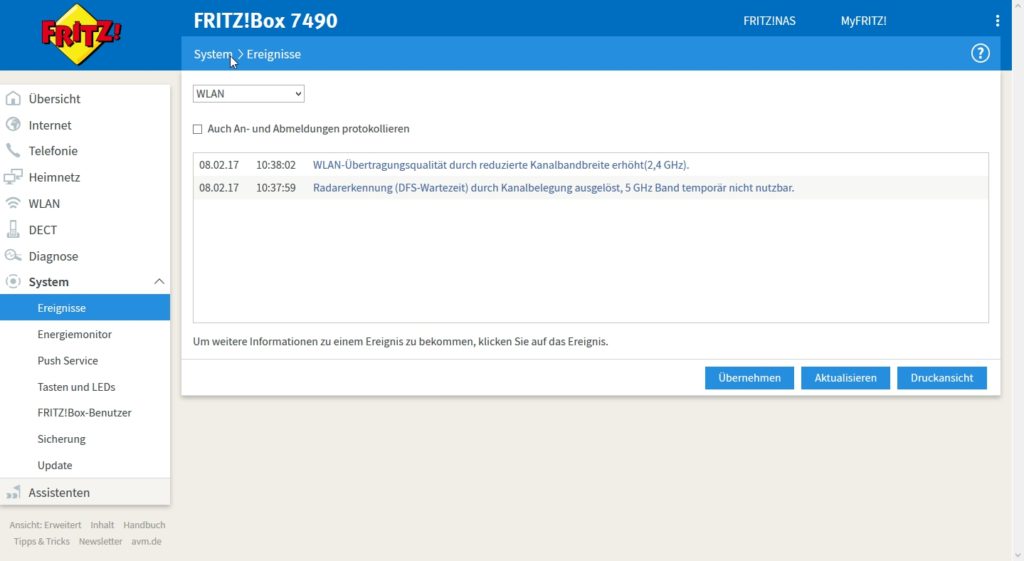
Task: Click the Telefonie phone icon
Action: [13, 151]
